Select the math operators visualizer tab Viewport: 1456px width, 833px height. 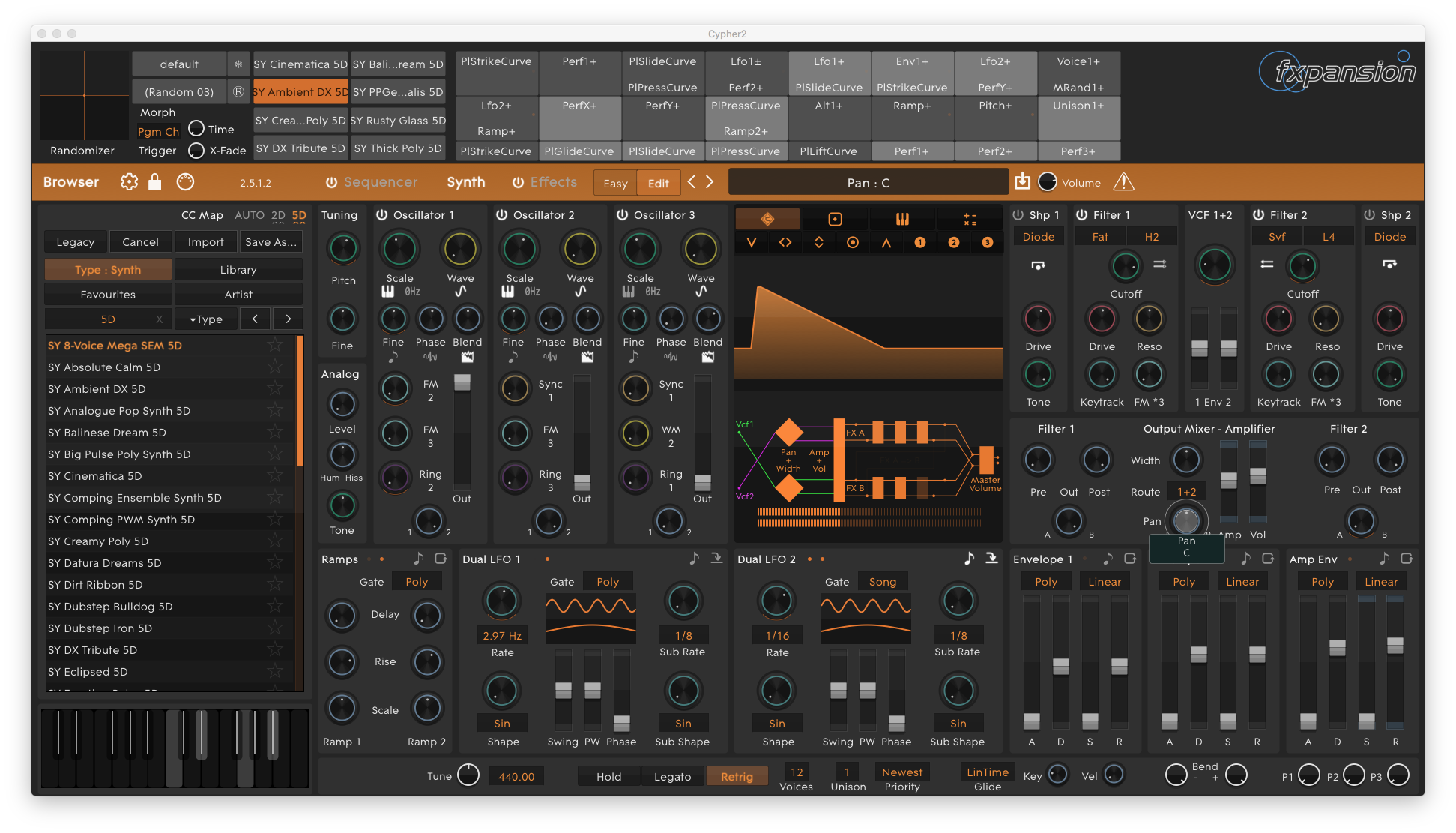pyautogui.click(x=970, y=219)
